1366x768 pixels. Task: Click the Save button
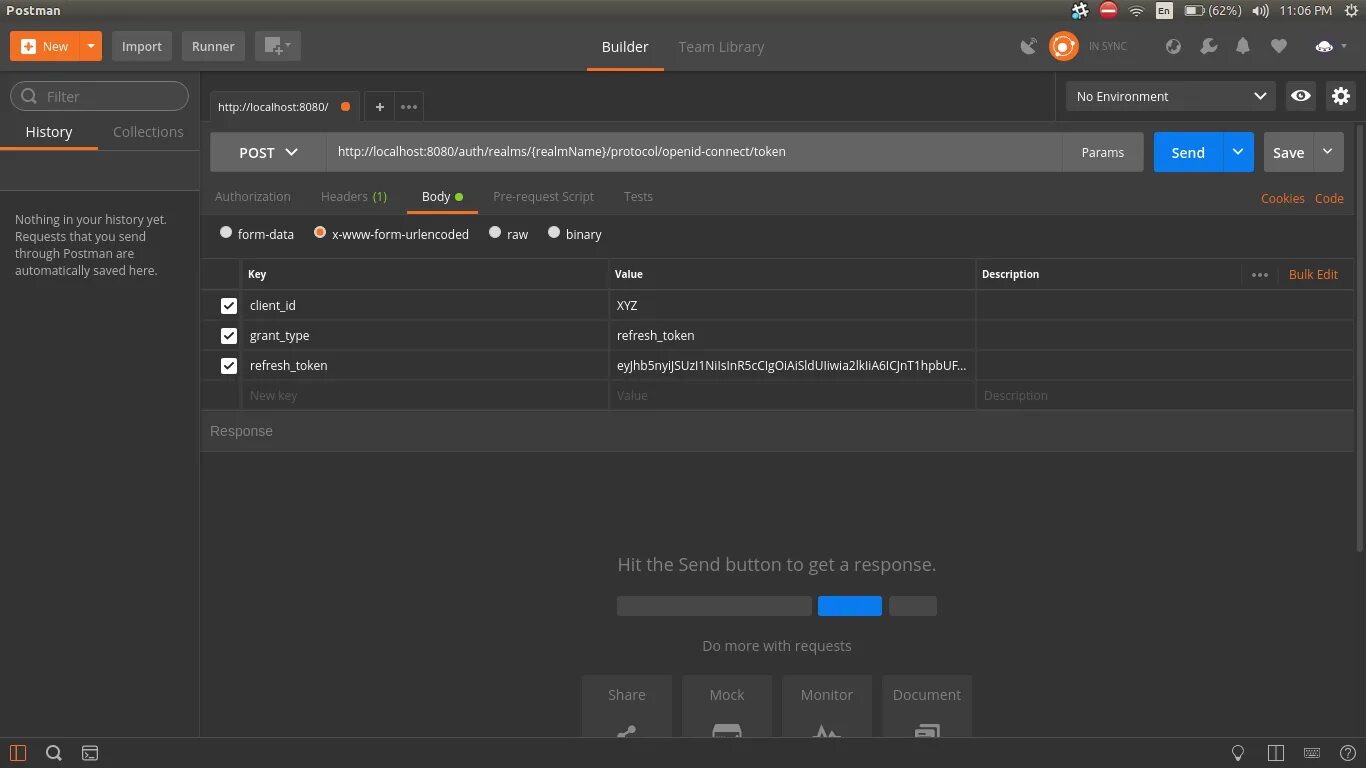point(1288,152)
